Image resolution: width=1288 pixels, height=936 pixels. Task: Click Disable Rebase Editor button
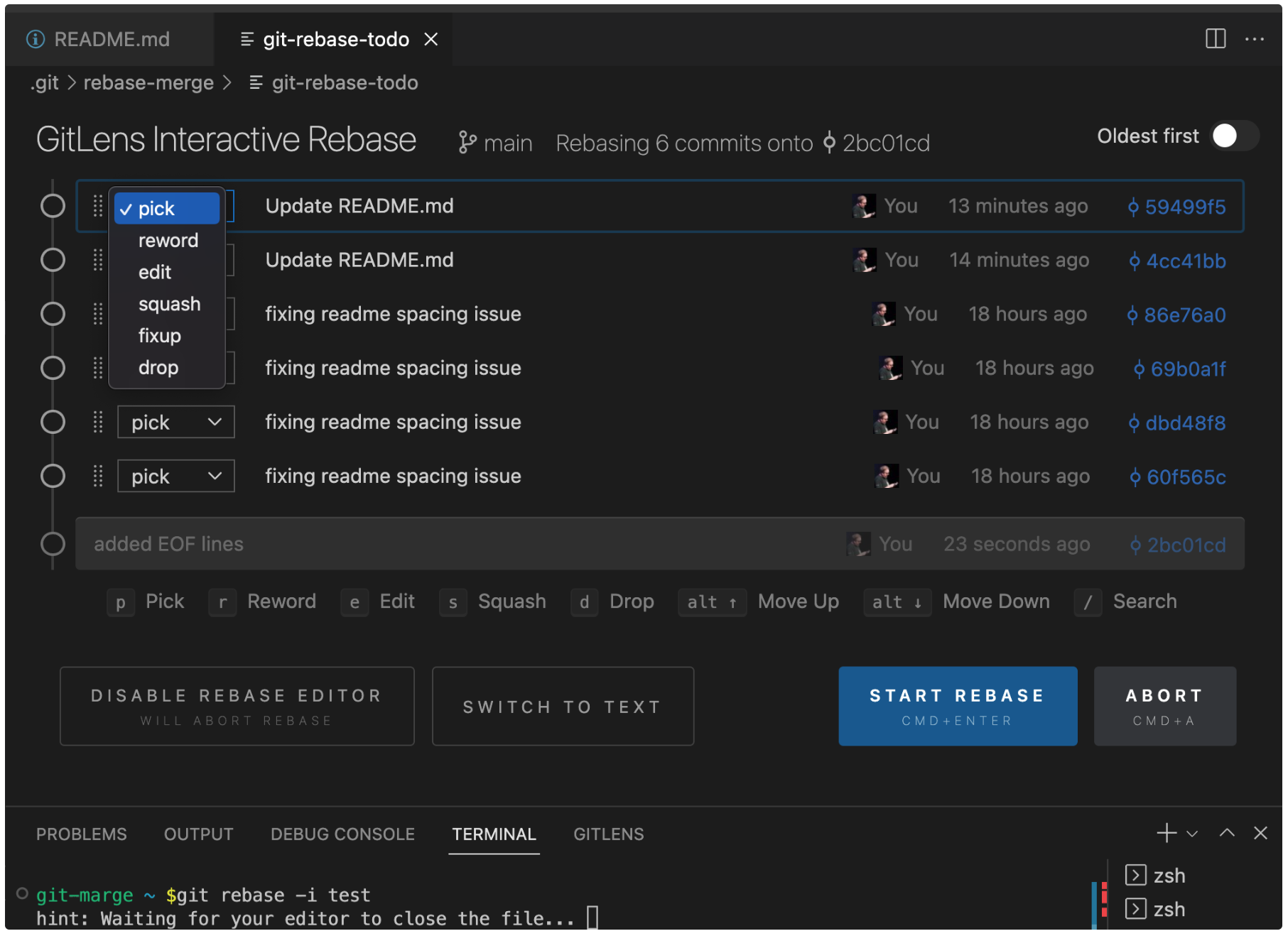[237, 706]
